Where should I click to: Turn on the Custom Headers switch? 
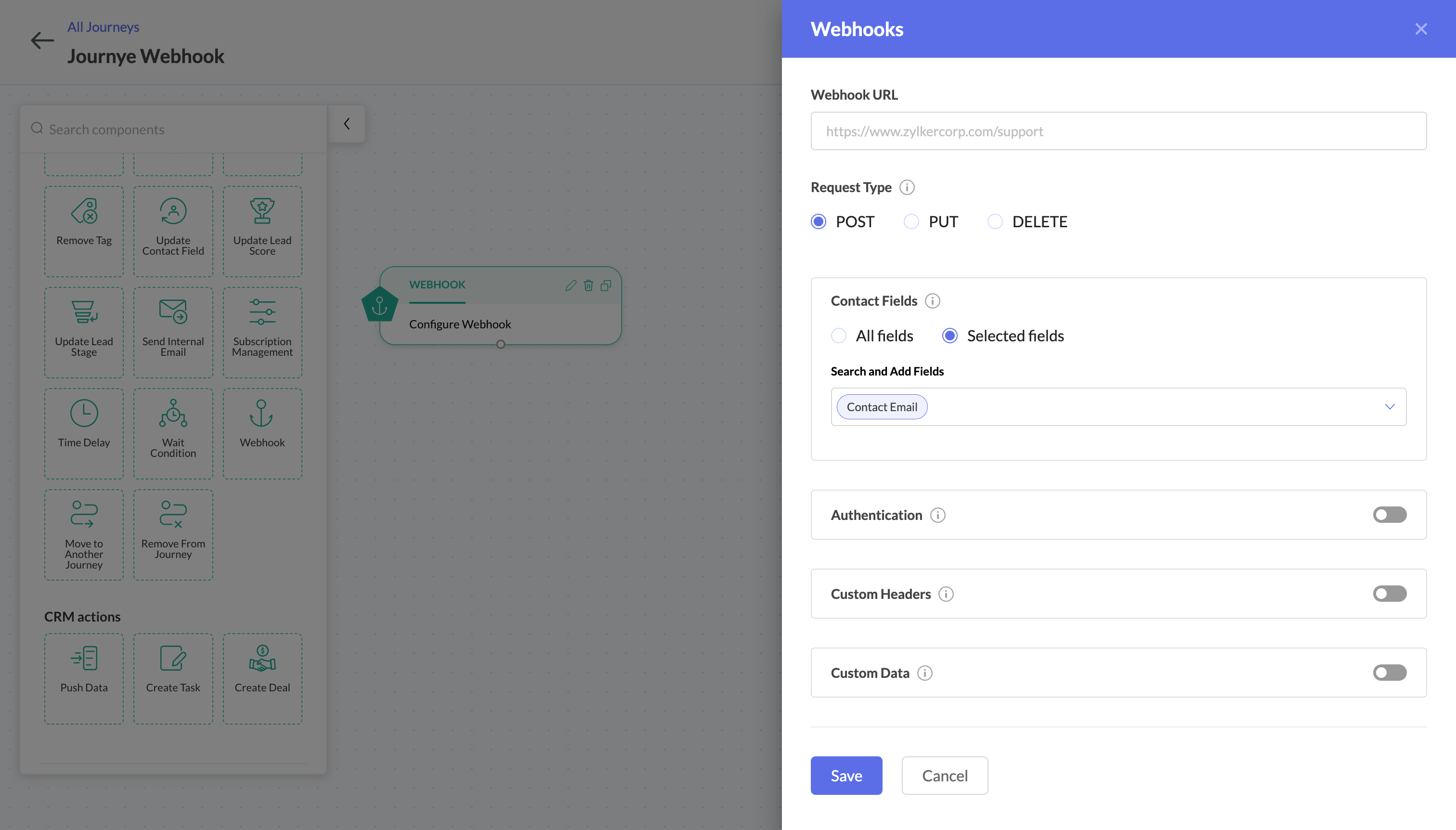1389,594
